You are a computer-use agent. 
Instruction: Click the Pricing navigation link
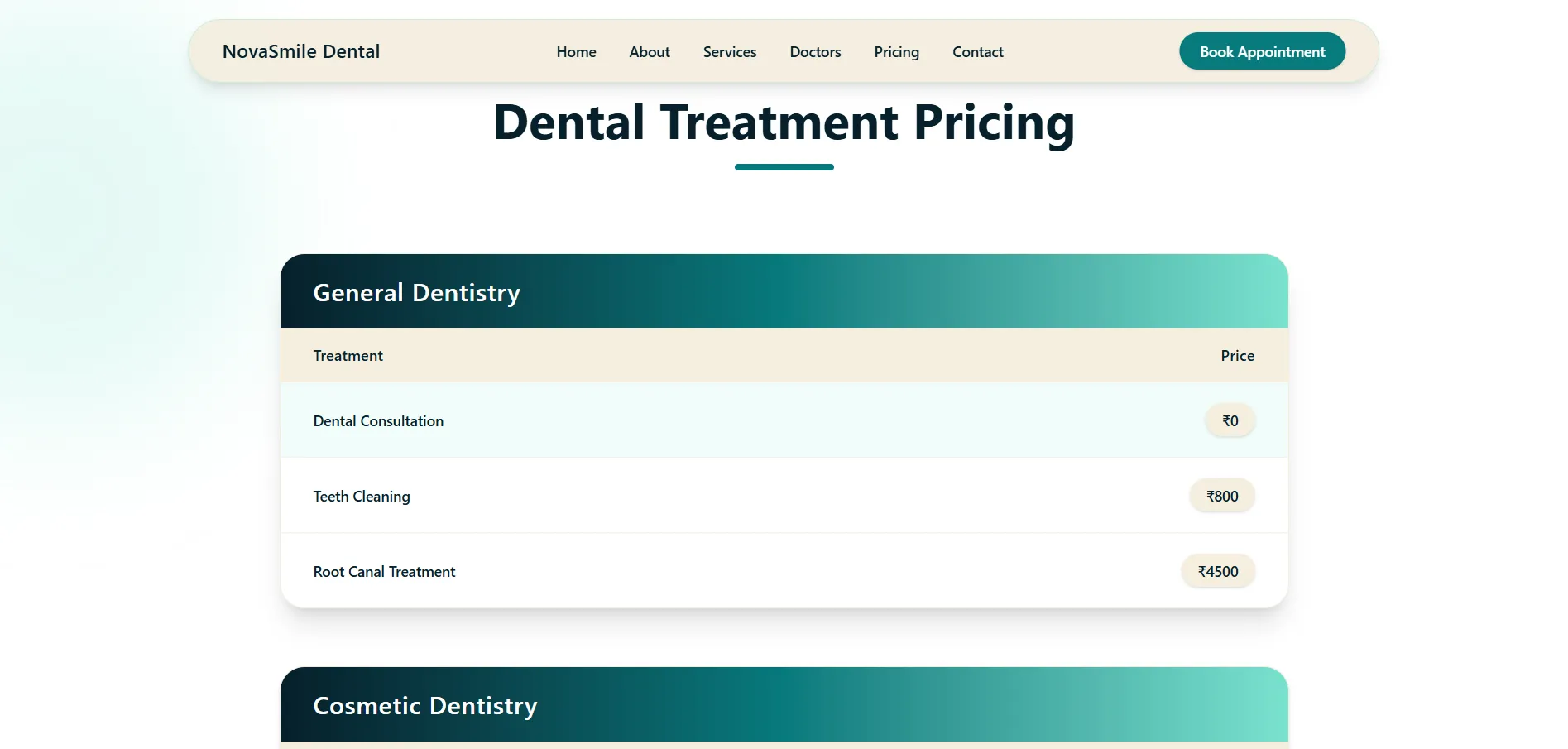896,52
